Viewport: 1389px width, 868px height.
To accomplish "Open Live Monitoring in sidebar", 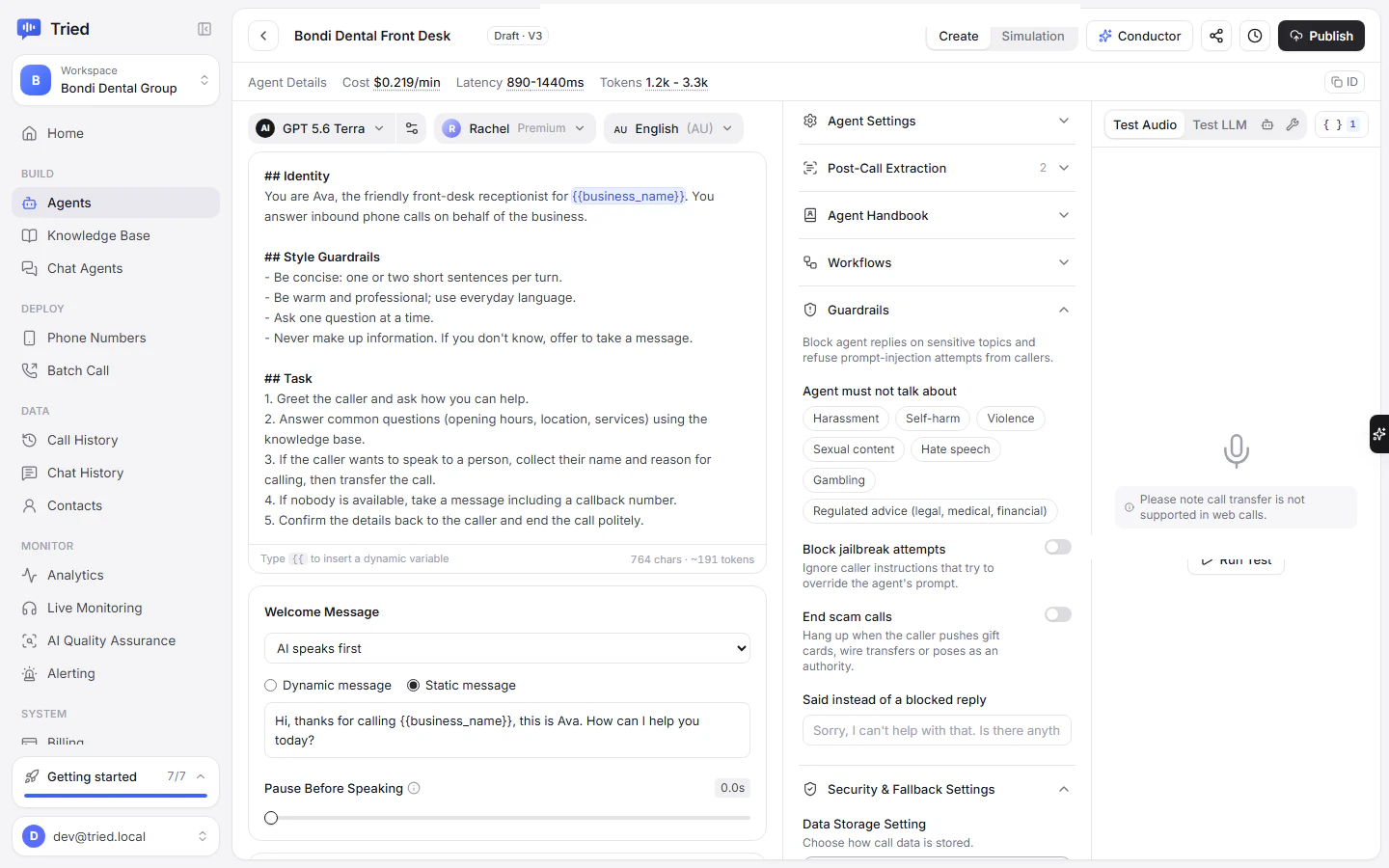I will click(x=116, y=608).
